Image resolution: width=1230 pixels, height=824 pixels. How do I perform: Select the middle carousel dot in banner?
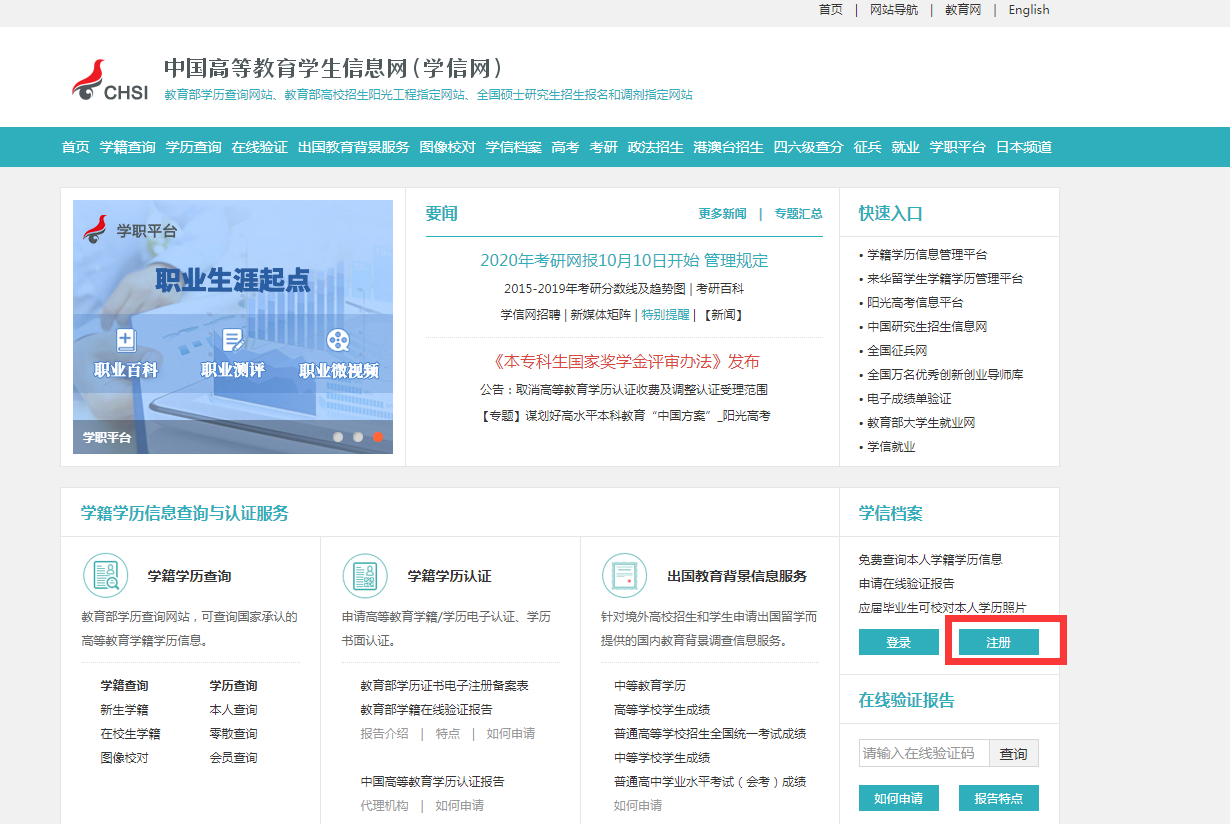tap(358, 437)
